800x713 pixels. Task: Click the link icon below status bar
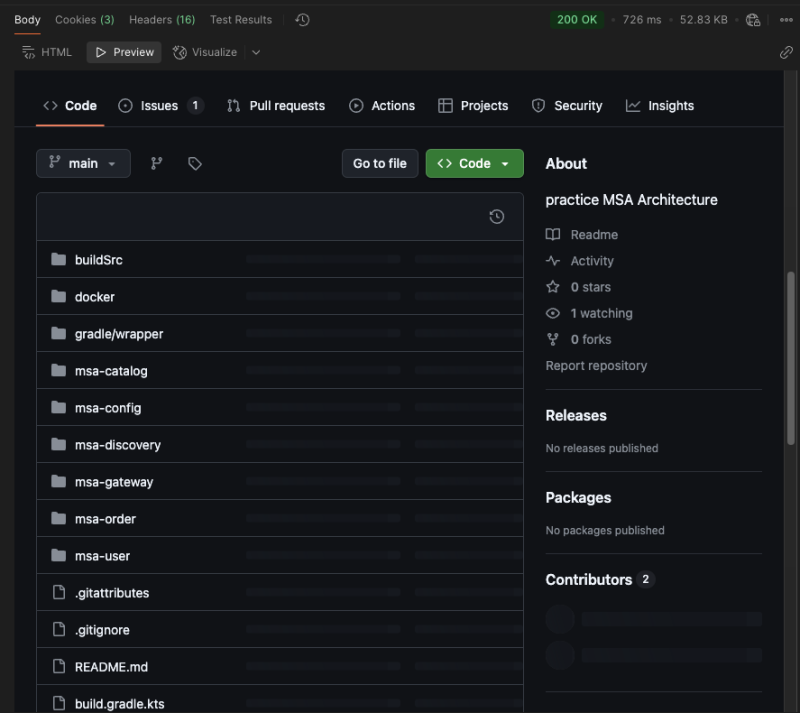pyautogui.click(x=786, y=53)
